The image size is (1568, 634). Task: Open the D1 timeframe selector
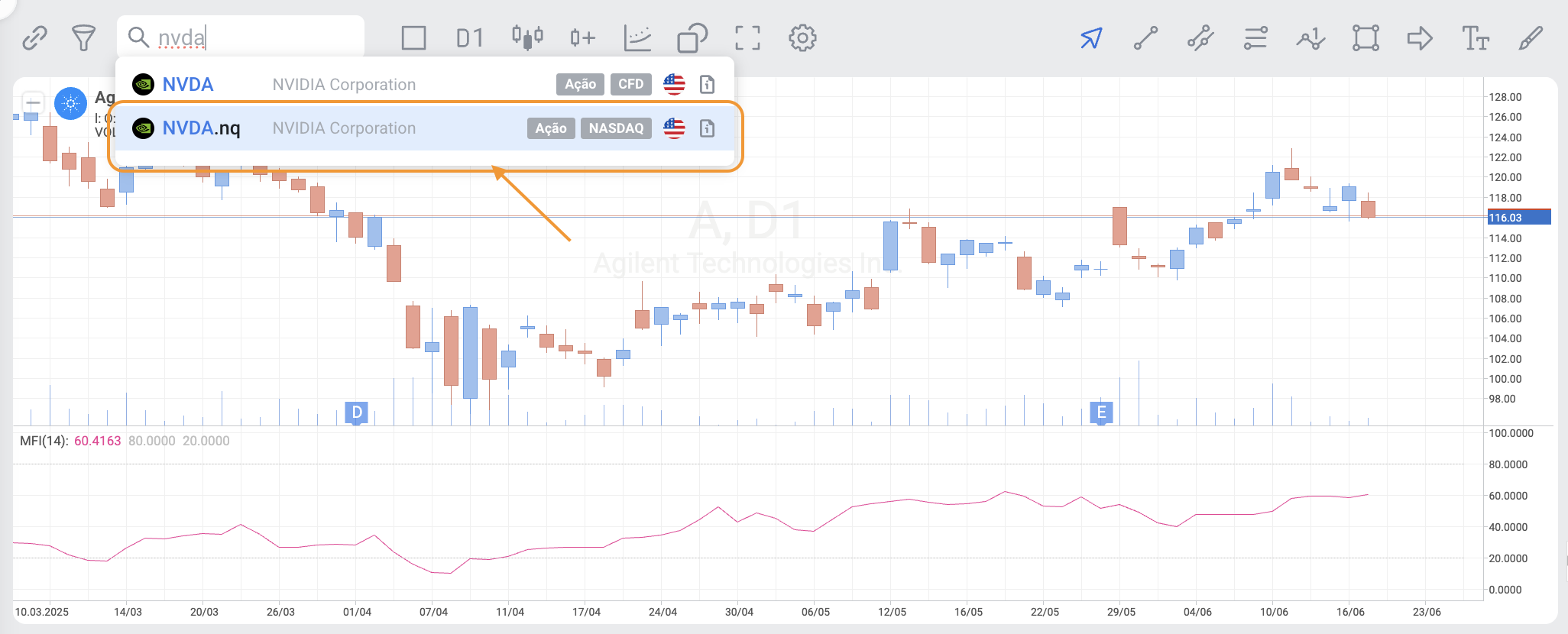point(469,37)
